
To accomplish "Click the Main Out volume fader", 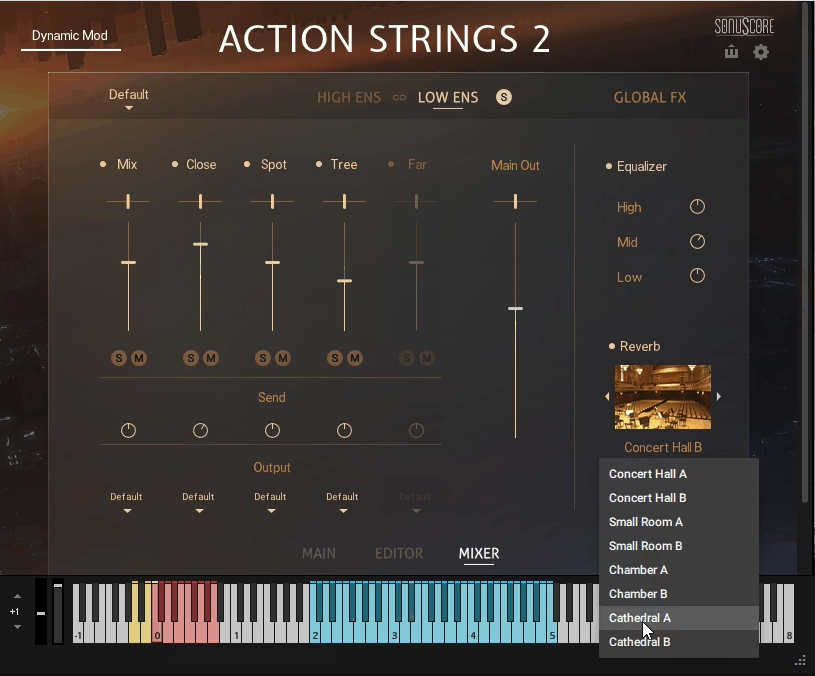I will [515, 308].
